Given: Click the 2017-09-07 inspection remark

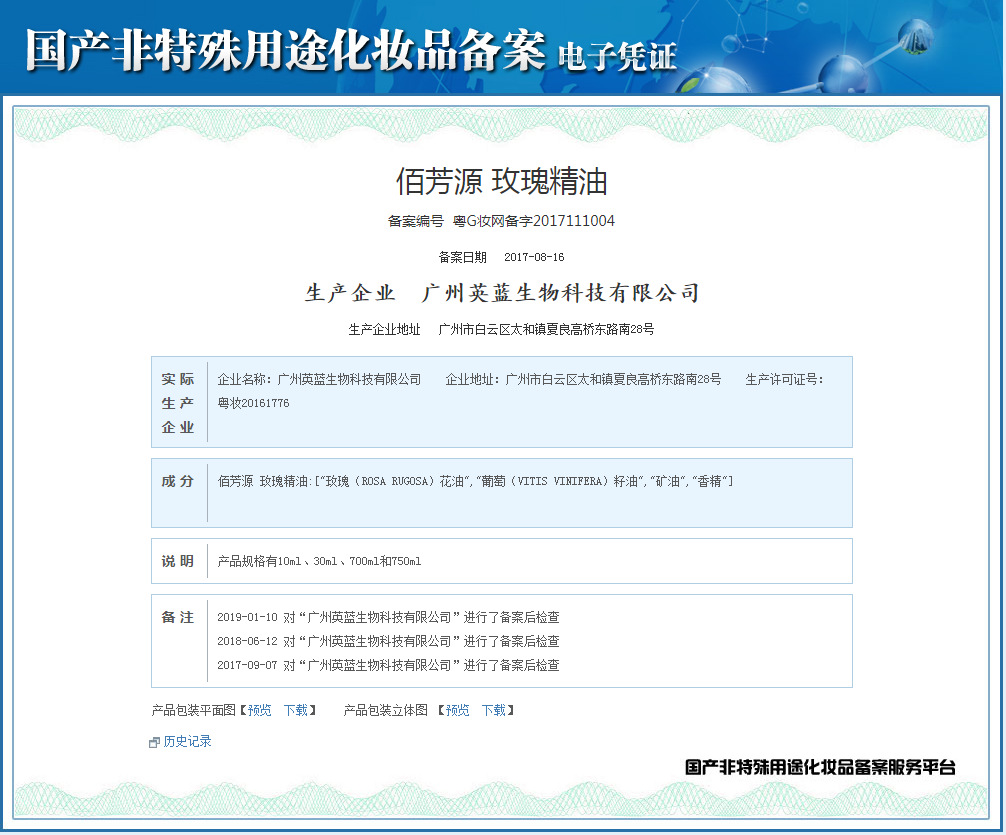Looking at the screenshot, I should 388,665.
